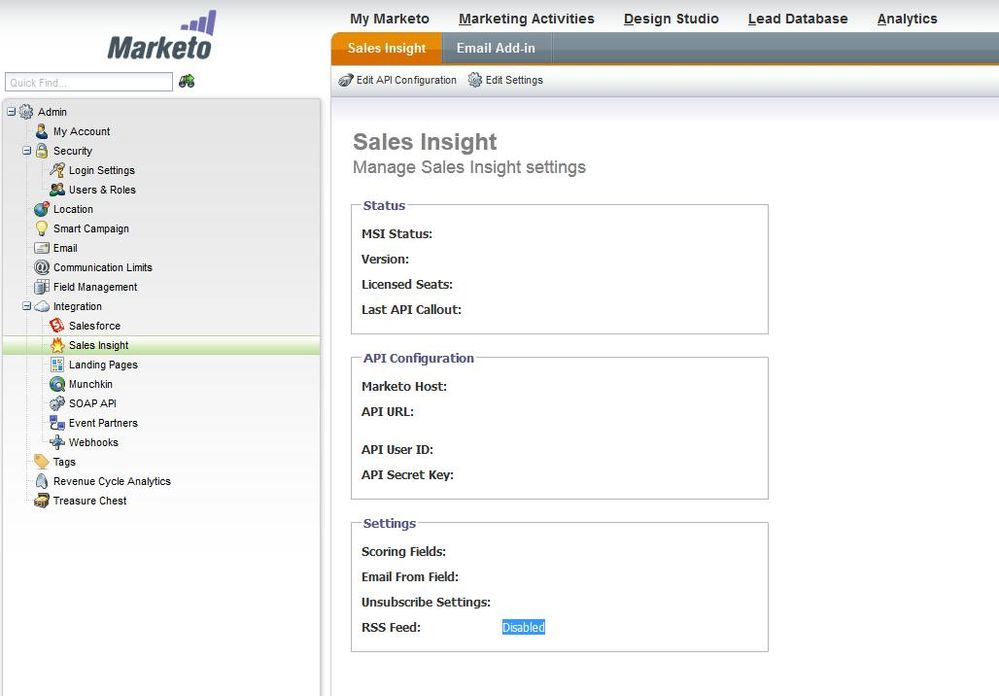999x696 pixels.
Task: Click the highlighted Disabled RSS Feed value
Action: tap(523, 627)
